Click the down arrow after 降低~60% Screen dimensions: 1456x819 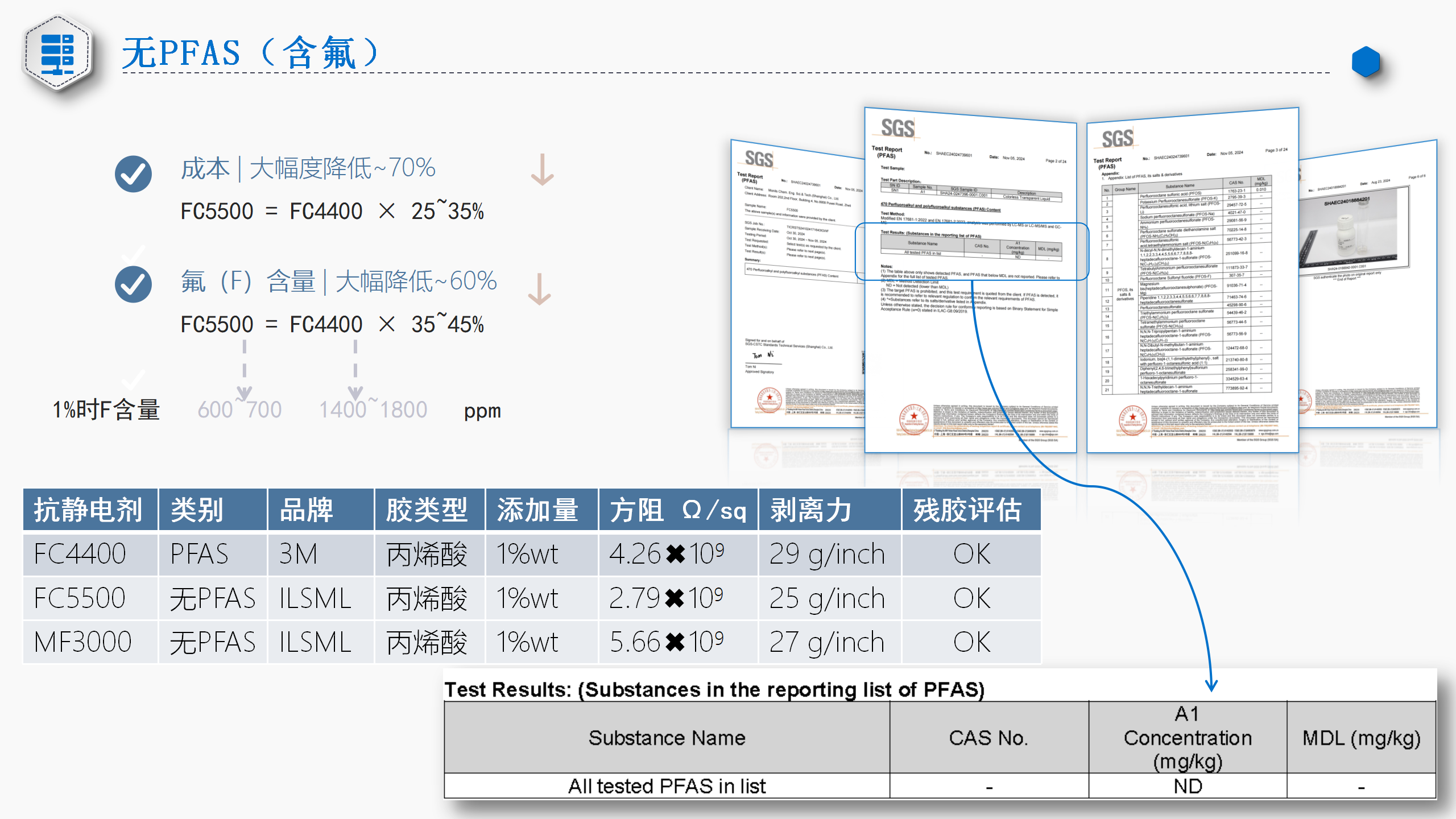(x=539, y=289)
